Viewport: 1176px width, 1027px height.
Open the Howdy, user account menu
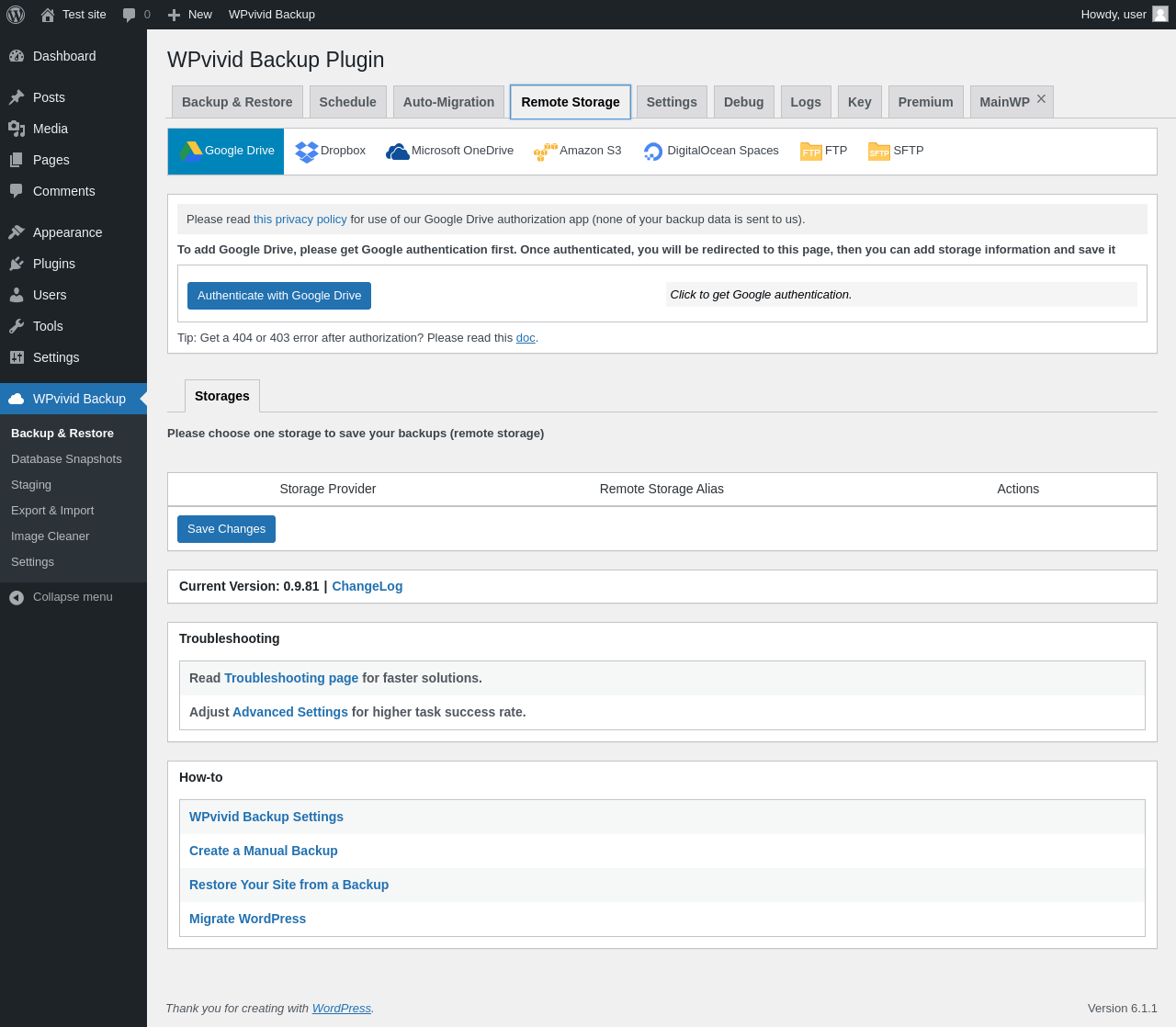pos(1124,15)
